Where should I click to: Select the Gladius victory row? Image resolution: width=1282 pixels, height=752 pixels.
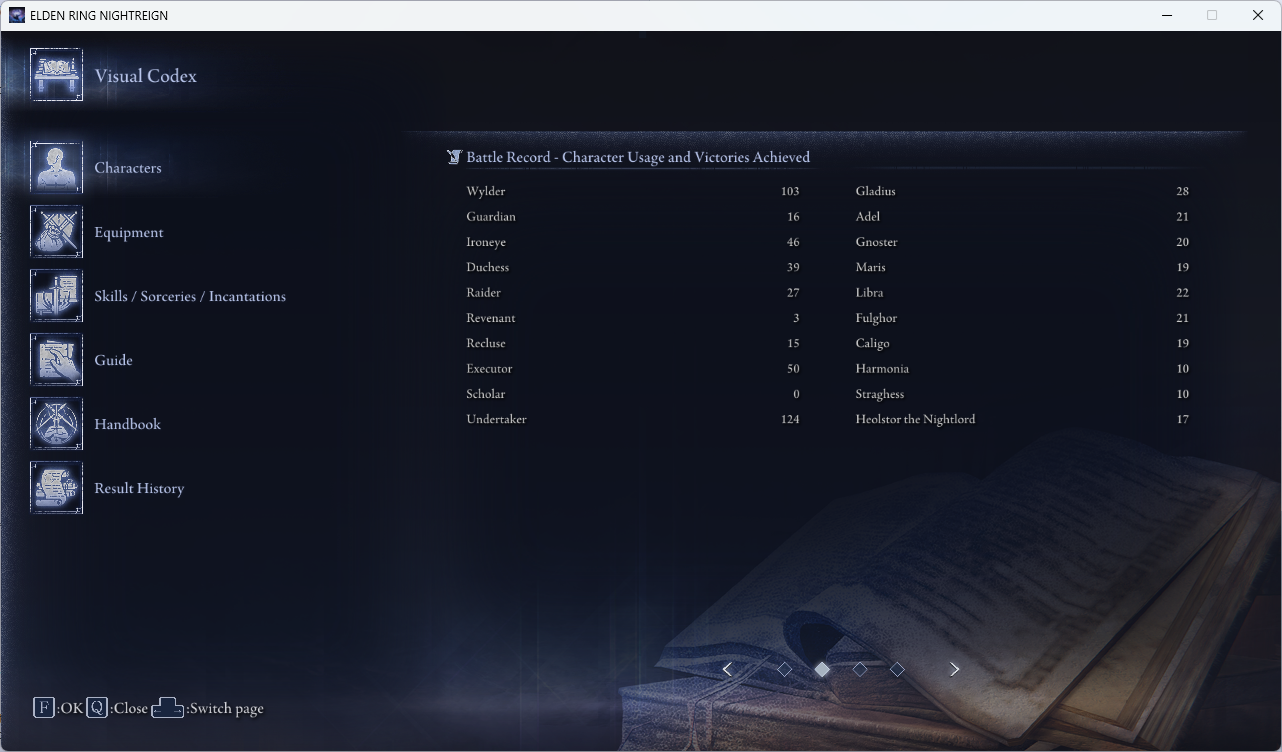point(1022,191)
